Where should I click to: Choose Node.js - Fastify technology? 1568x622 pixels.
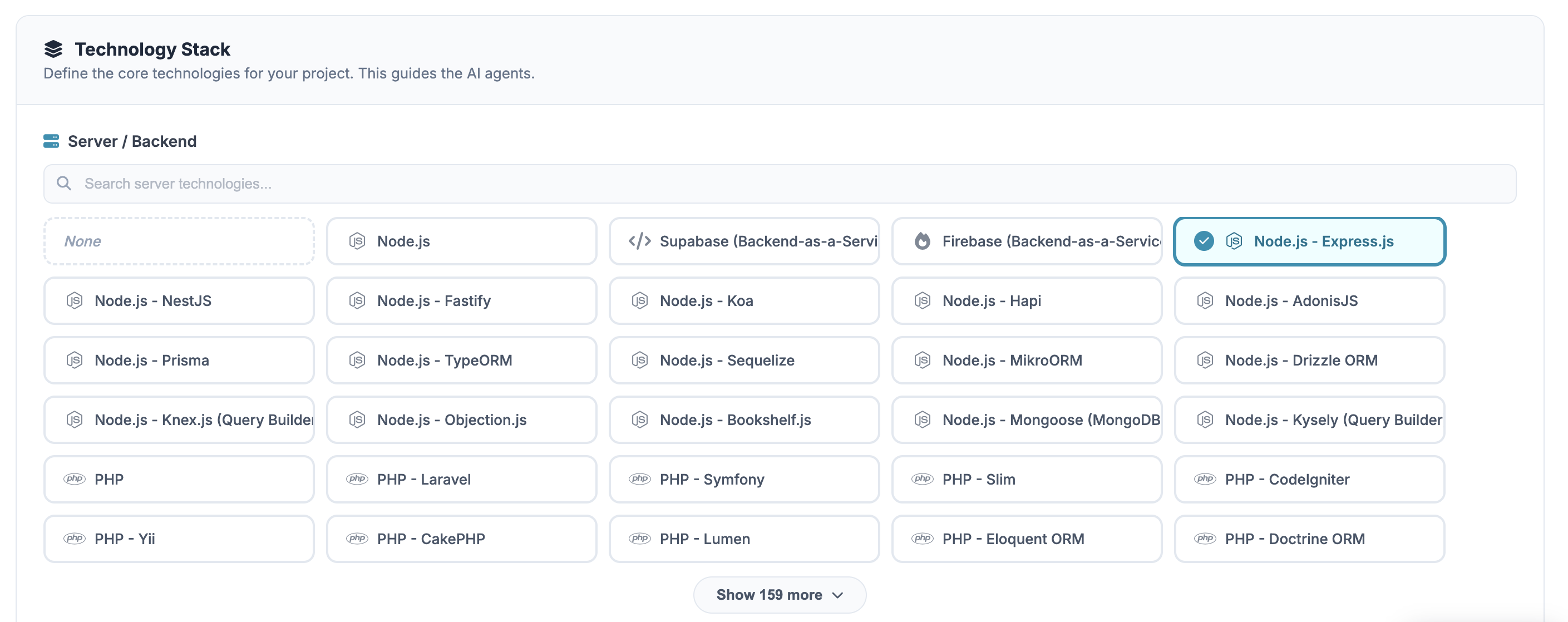[x=461, y=300]
